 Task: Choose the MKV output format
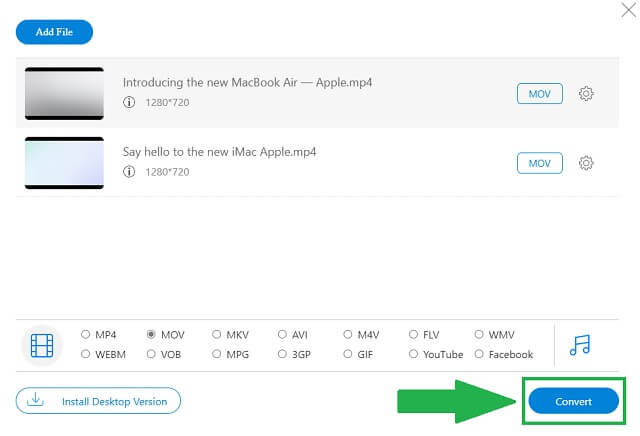[216, 334]
